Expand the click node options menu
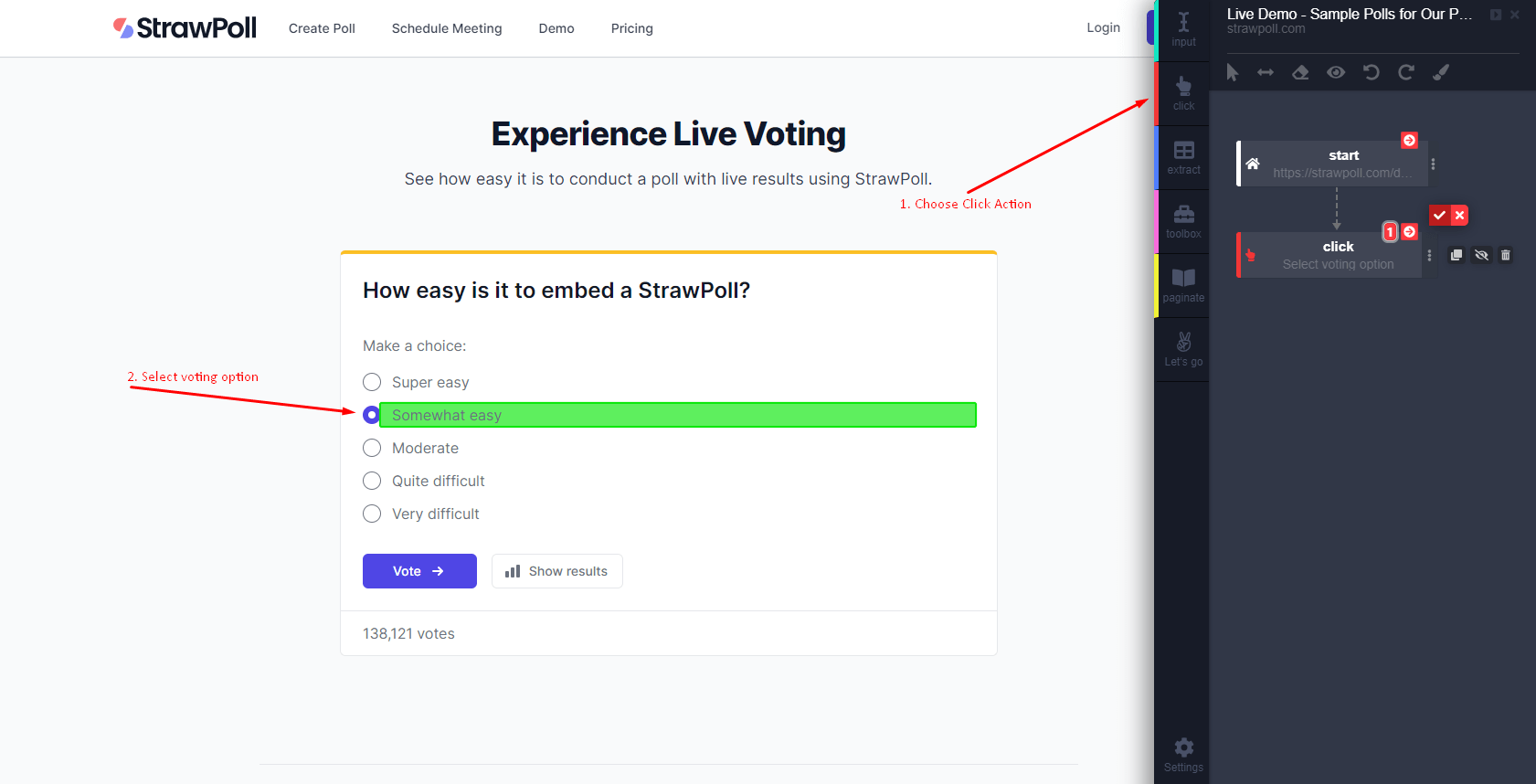1536x784 pixels. (x=1429, y=255)
